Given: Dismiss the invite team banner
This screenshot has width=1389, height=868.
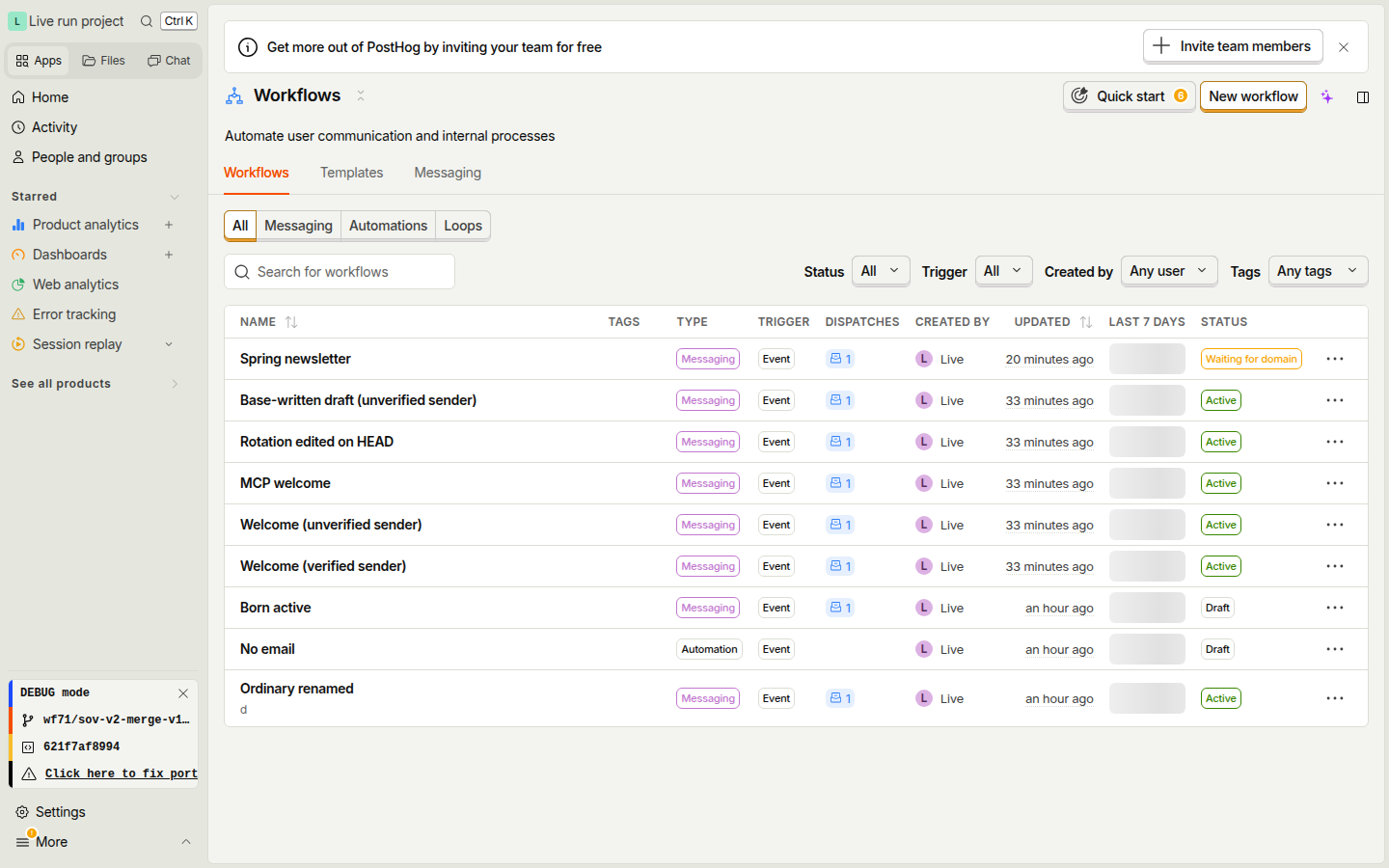Looking at the screenshot, I should tap(1344, 47).
